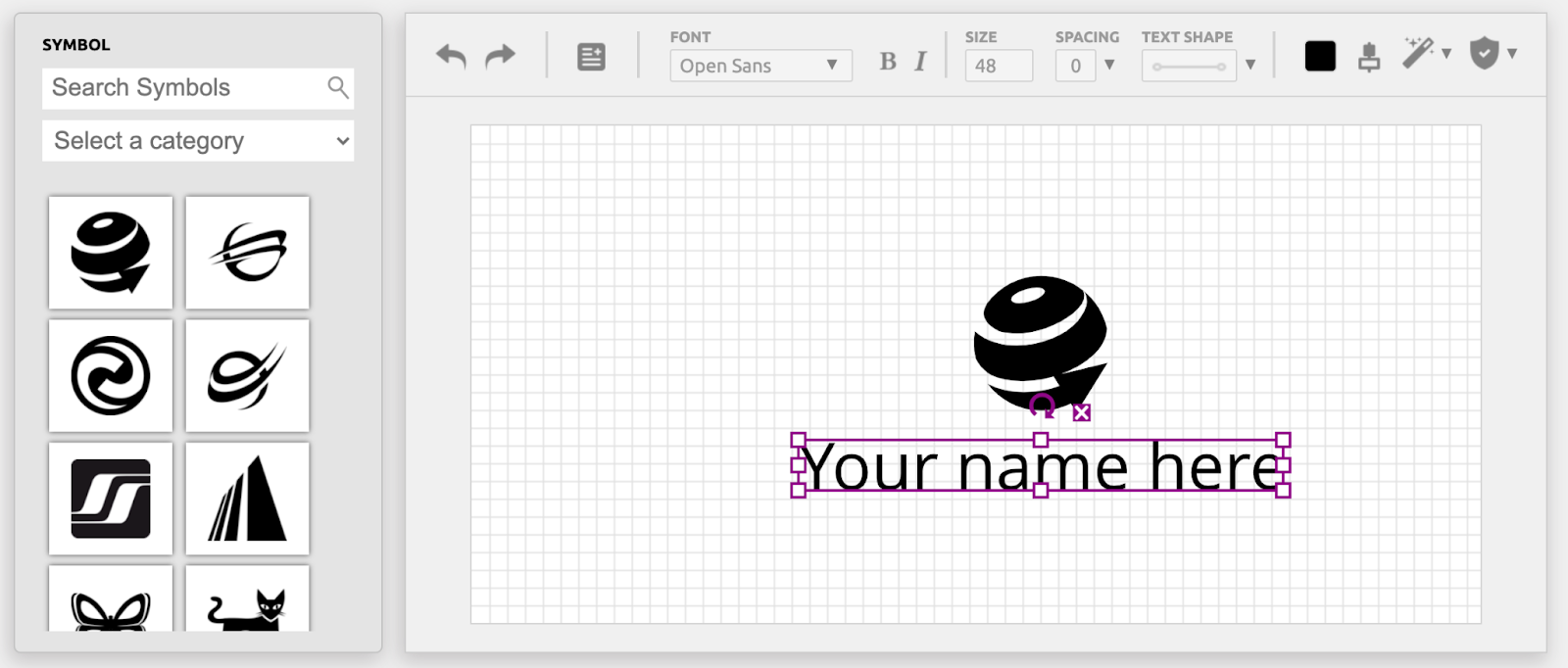Open the spacing dropdown arrow
Image resolution: width=1568 pixels, height=668 pixels.
1109,66
